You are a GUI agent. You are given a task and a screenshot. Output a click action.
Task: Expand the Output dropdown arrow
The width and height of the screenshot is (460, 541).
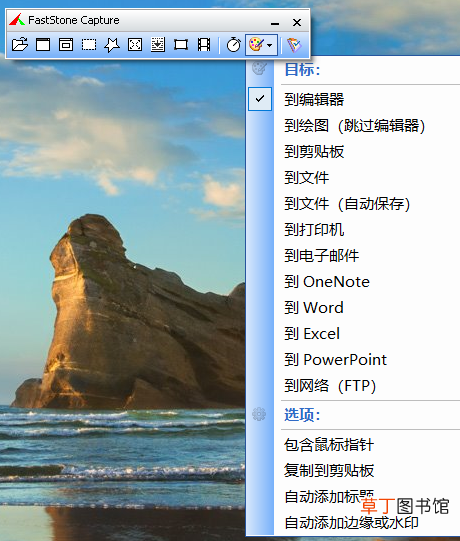click(x=270, y=45)
